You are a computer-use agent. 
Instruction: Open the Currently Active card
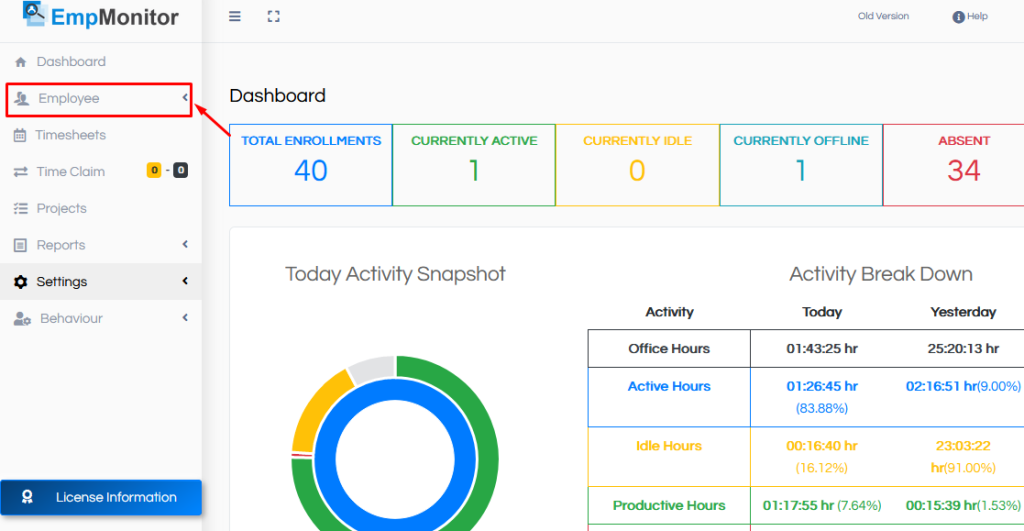(474, 165)
